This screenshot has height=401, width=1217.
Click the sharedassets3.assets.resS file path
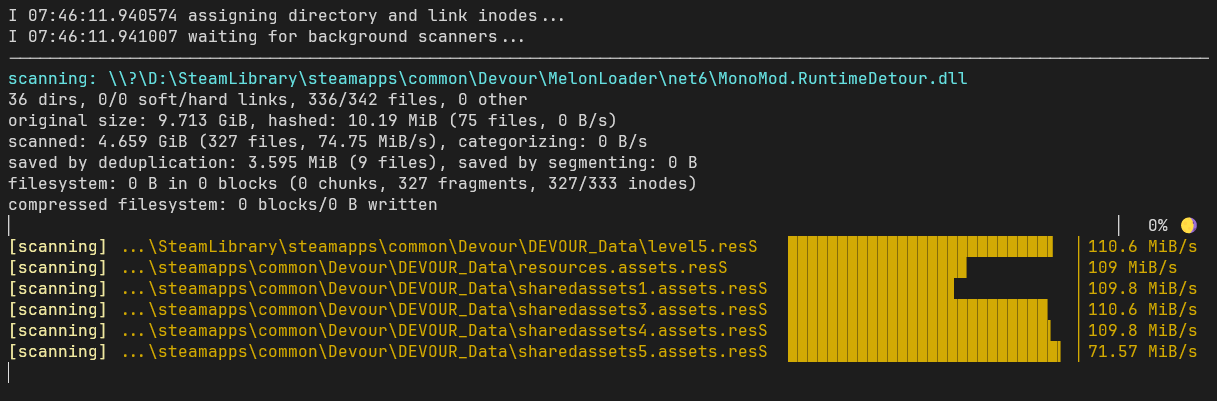tap(444, 309)
